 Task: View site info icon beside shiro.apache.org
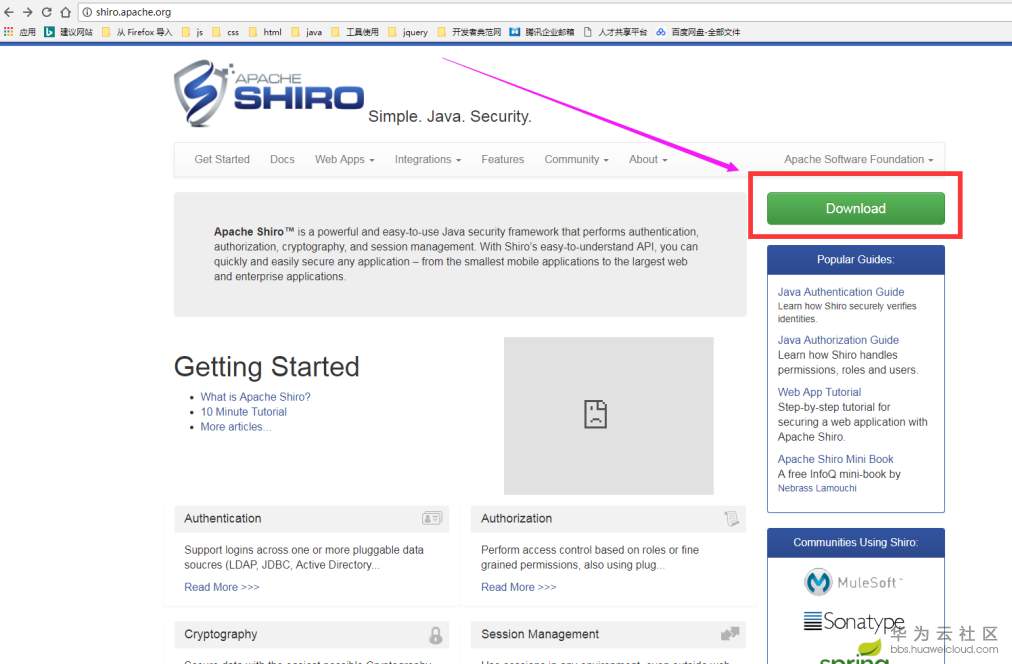(87, 12)
